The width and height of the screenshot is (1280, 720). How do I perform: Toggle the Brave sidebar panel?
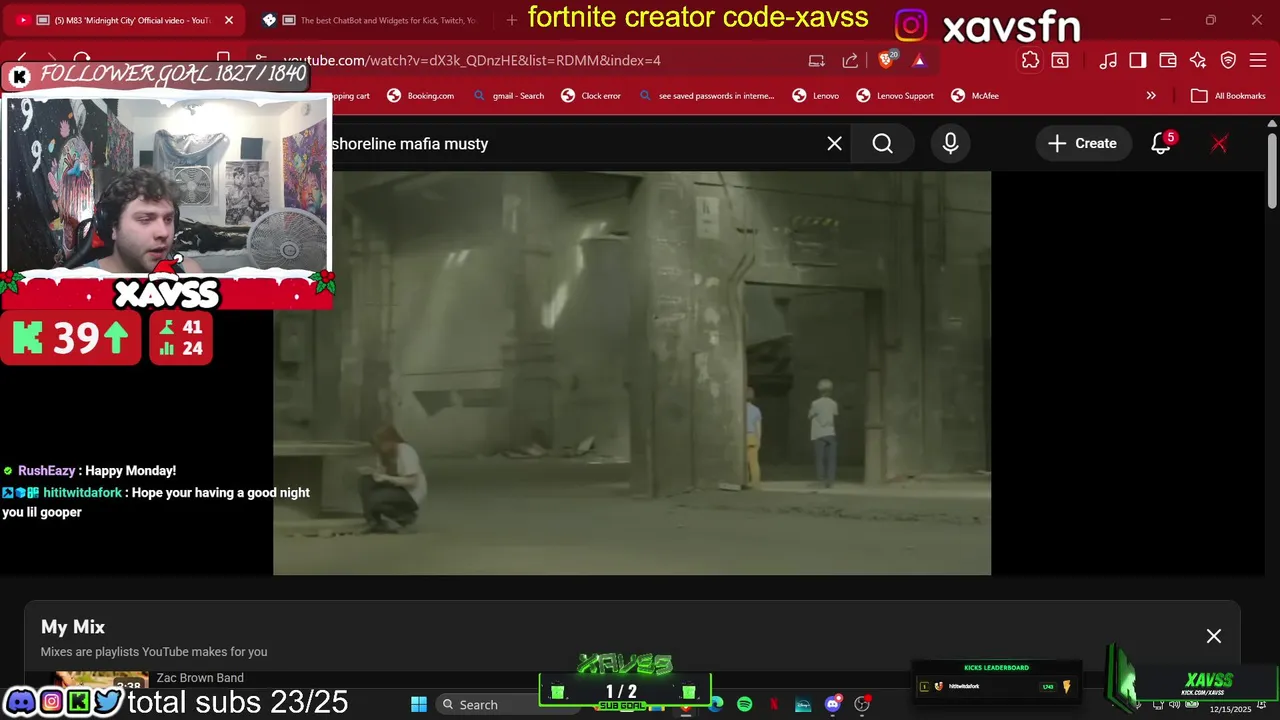point(1138,60)
